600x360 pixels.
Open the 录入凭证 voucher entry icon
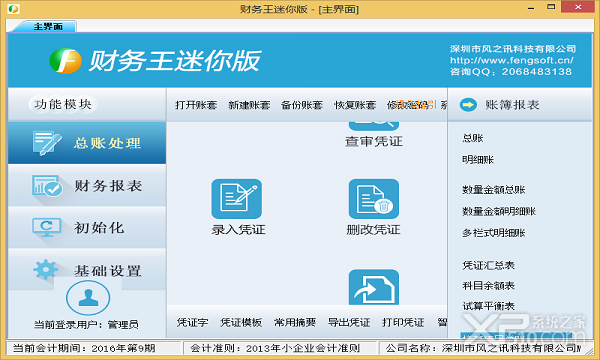tap(236, 199)
